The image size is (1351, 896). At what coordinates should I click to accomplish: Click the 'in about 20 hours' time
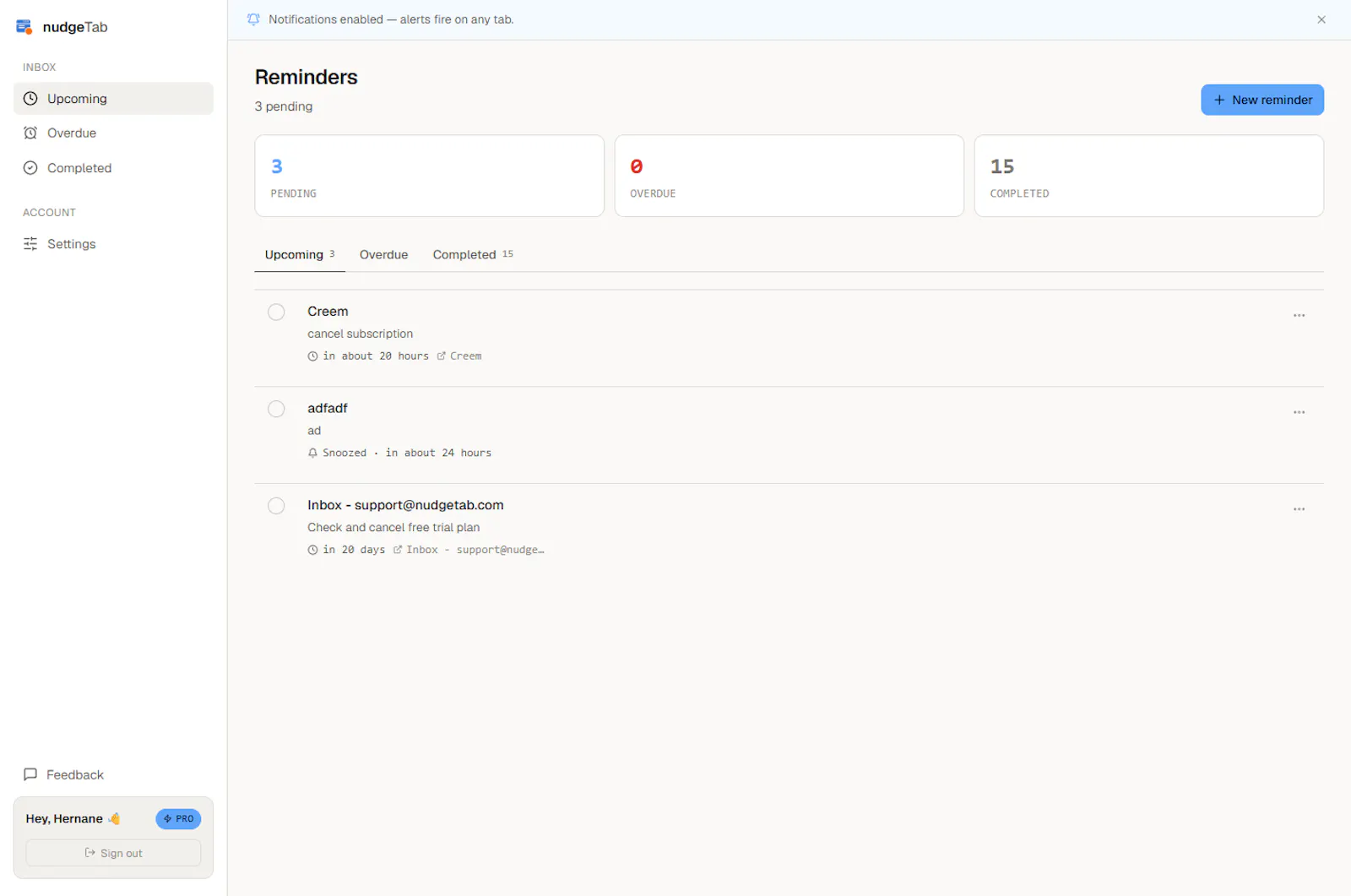(376, 356)
